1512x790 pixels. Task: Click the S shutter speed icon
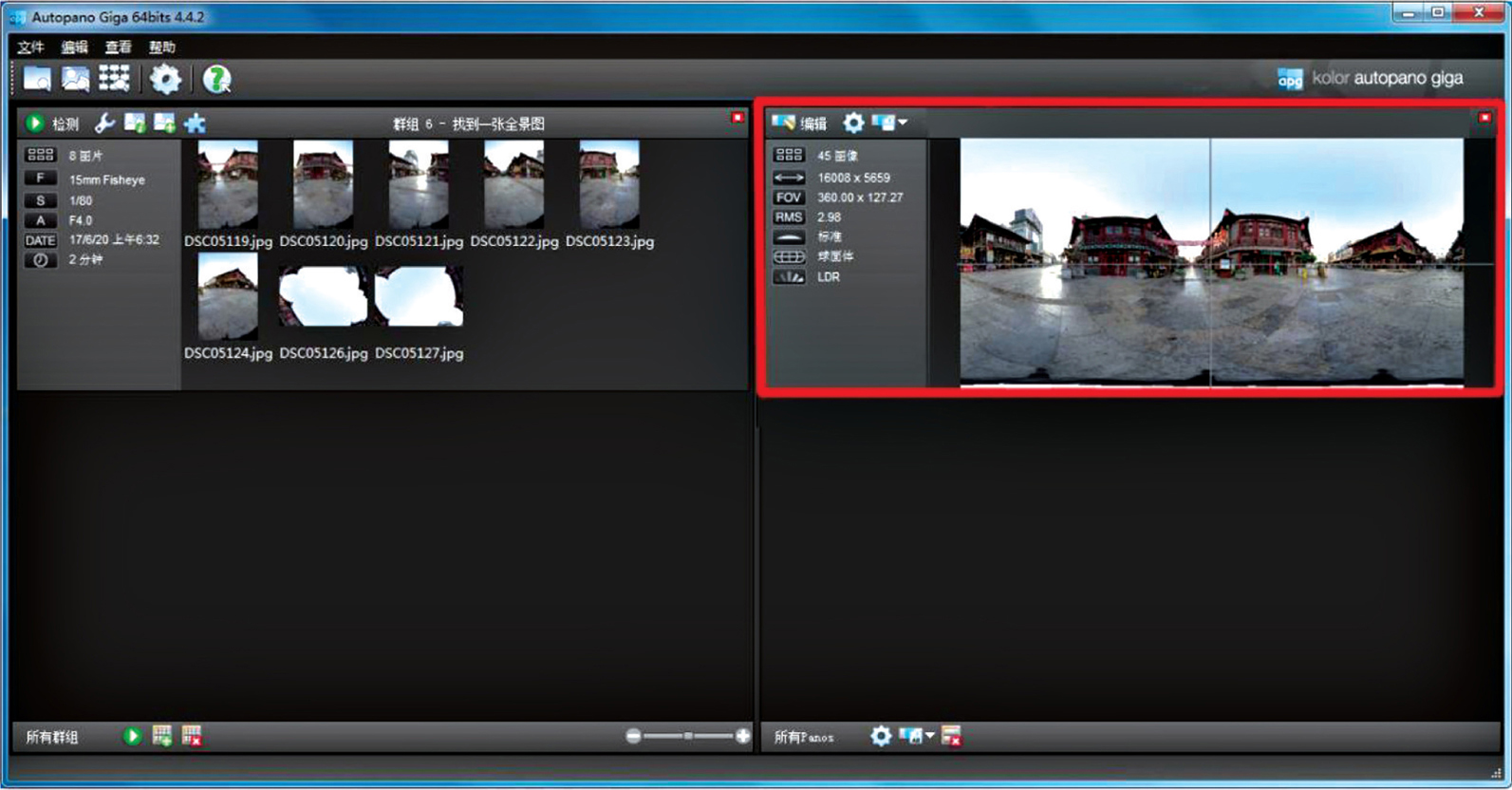40,200
